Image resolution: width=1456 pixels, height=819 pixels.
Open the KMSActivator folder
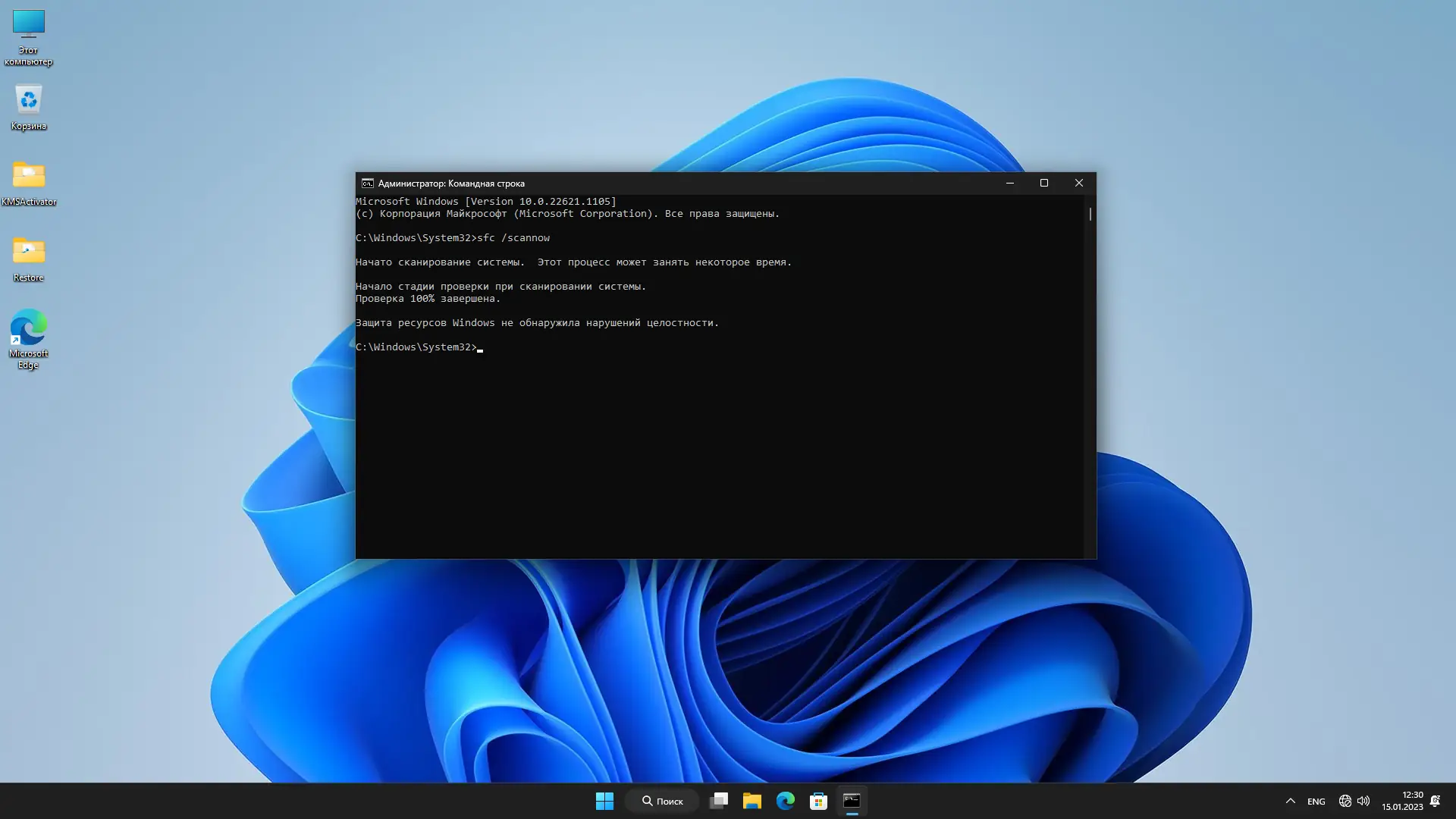[x=28, y=178]
